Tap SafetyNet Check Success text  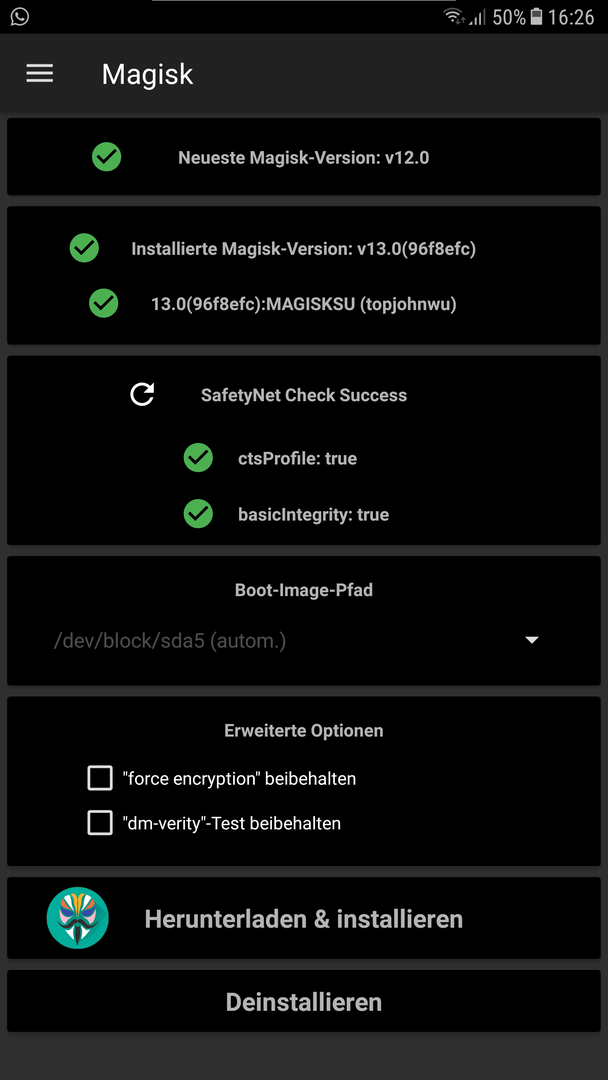[304, 395]
